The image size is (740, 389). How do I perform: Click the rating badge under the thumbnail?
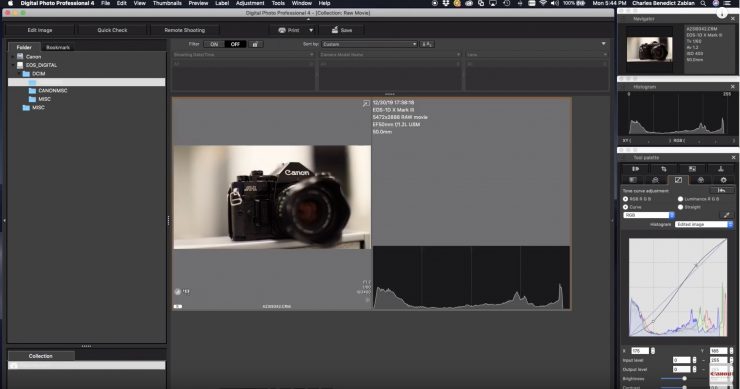(178, 292)
